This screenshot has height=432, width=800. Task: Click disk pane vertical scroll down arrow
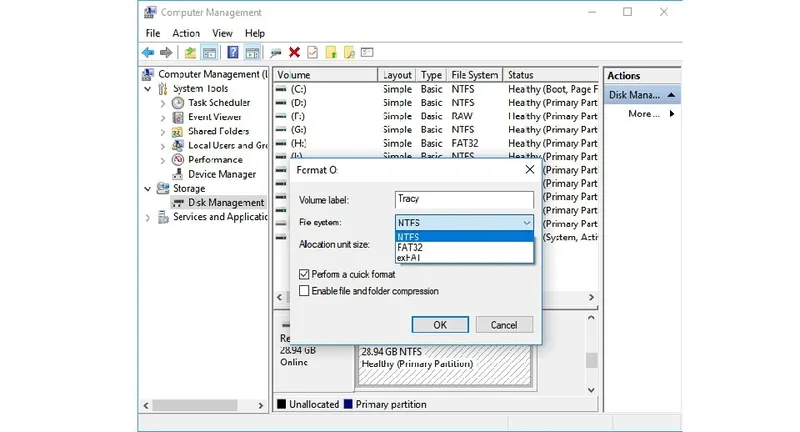tap(591, 390)
